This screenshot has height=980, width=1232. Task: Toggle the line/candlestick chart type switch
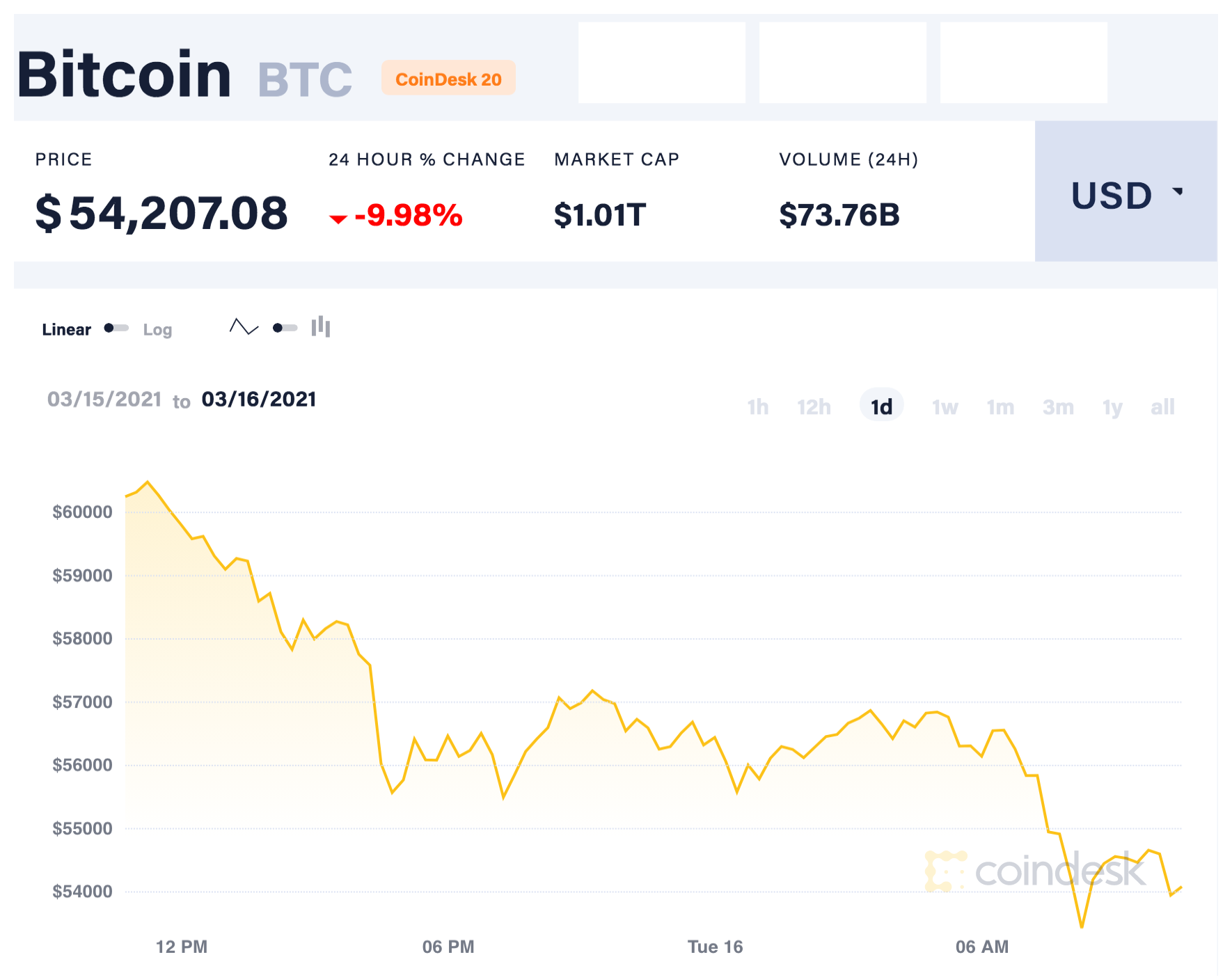285,328
